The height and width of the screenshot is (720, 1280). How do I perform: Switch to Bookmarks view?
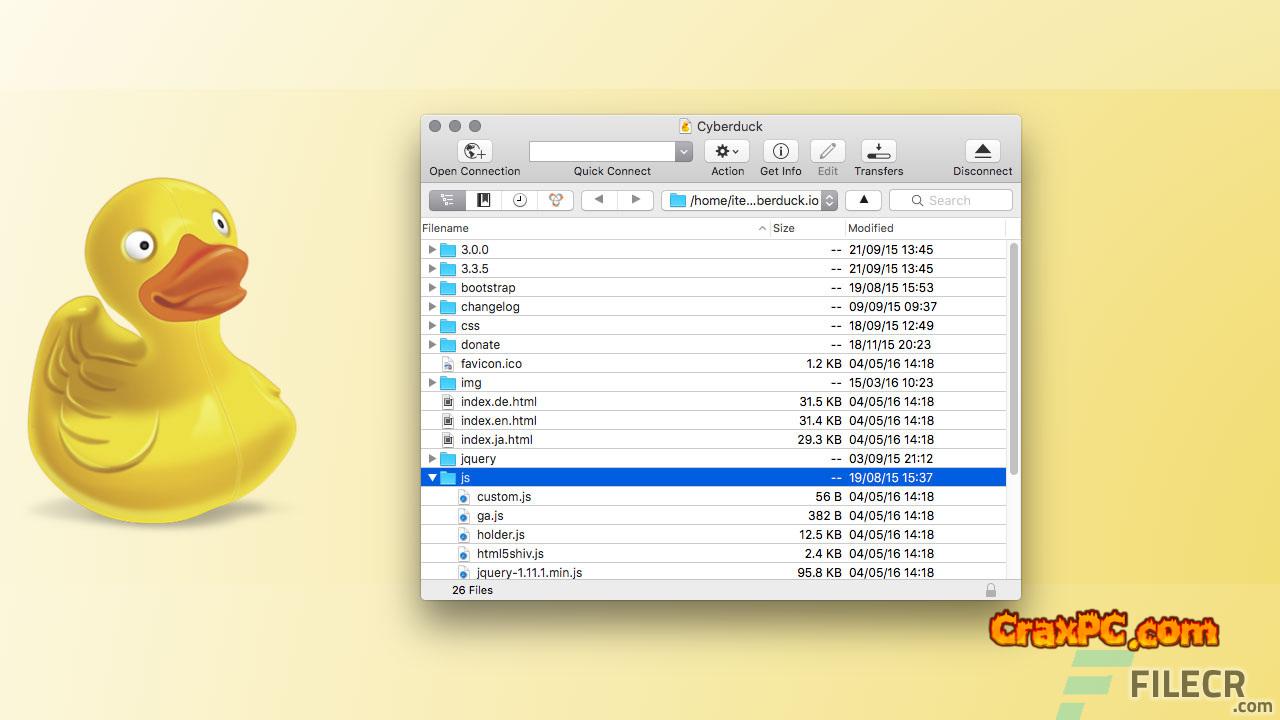click(484, 200)
